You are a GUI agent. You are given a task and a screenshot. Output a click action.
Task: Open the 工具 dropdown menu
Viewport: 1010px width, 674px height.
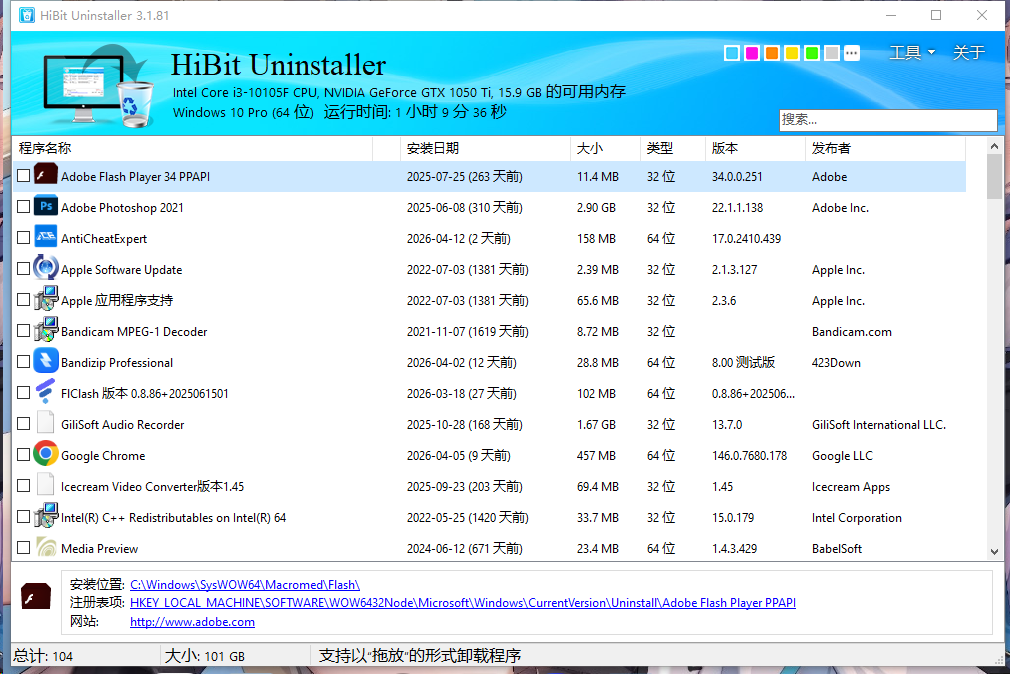(x=912, y=53)
